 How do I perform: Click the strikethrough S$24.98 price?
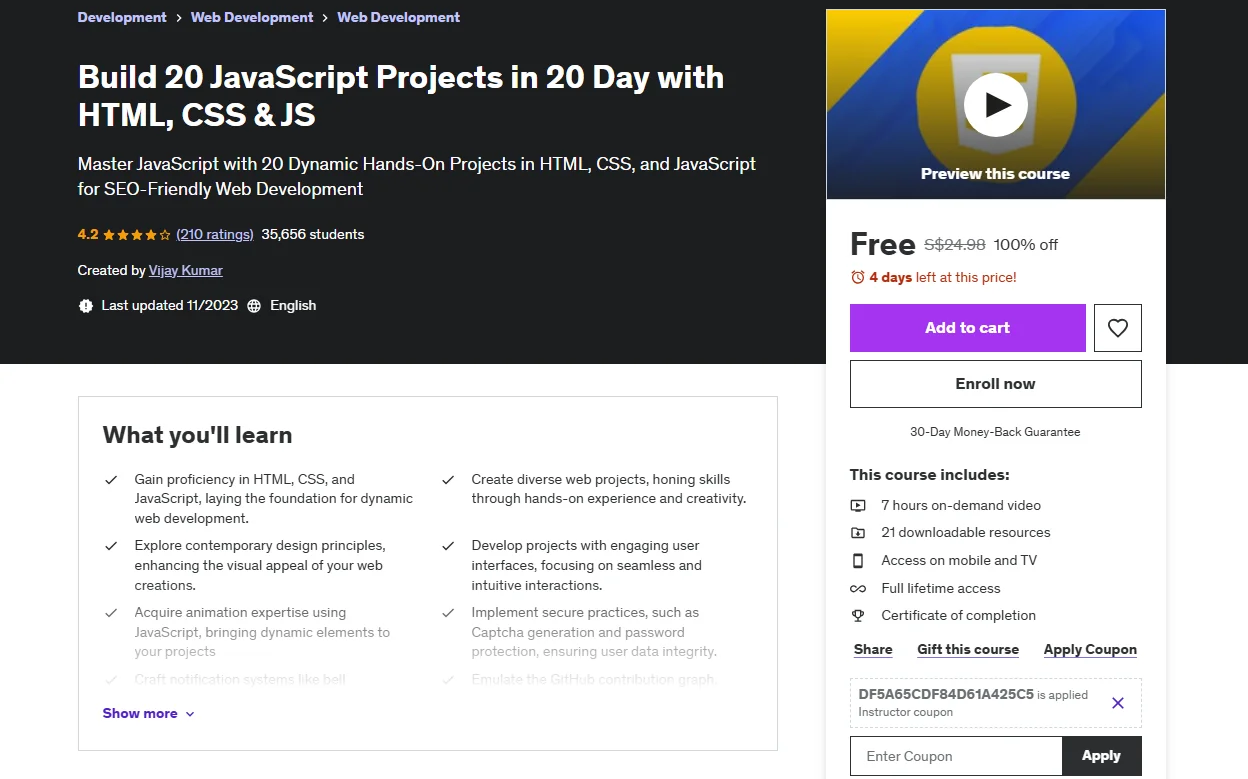[955, 244]
